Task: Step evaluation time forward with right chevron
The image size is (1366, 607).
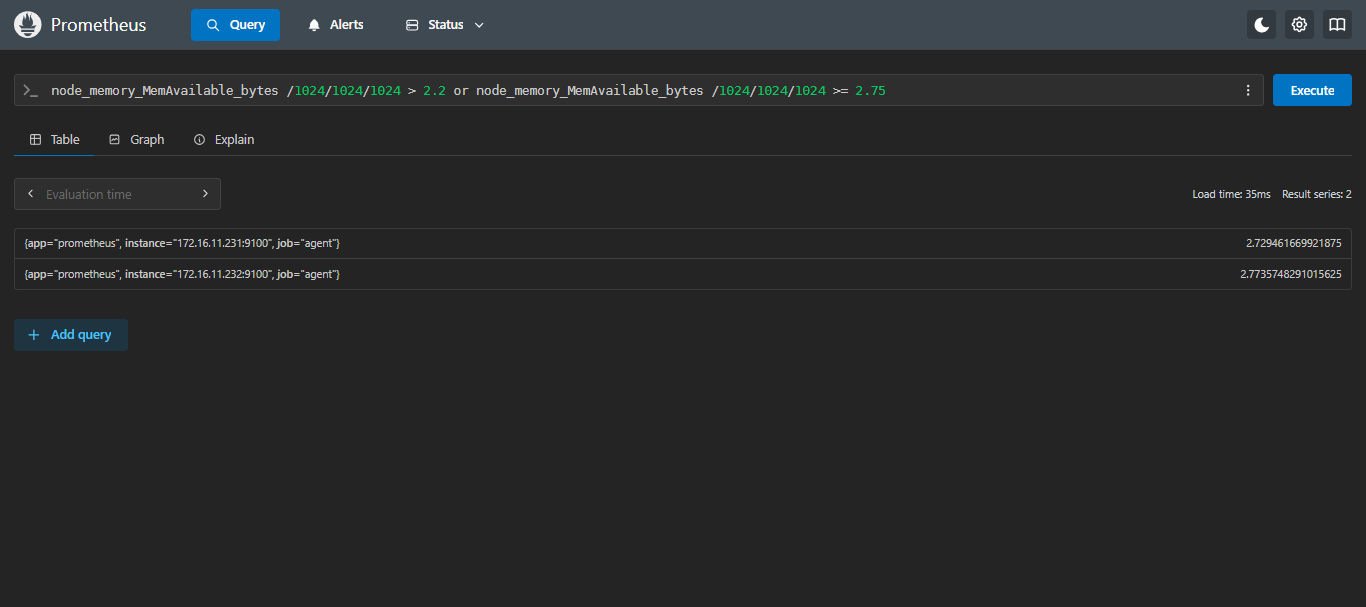Action: click(x=205, y=194)
